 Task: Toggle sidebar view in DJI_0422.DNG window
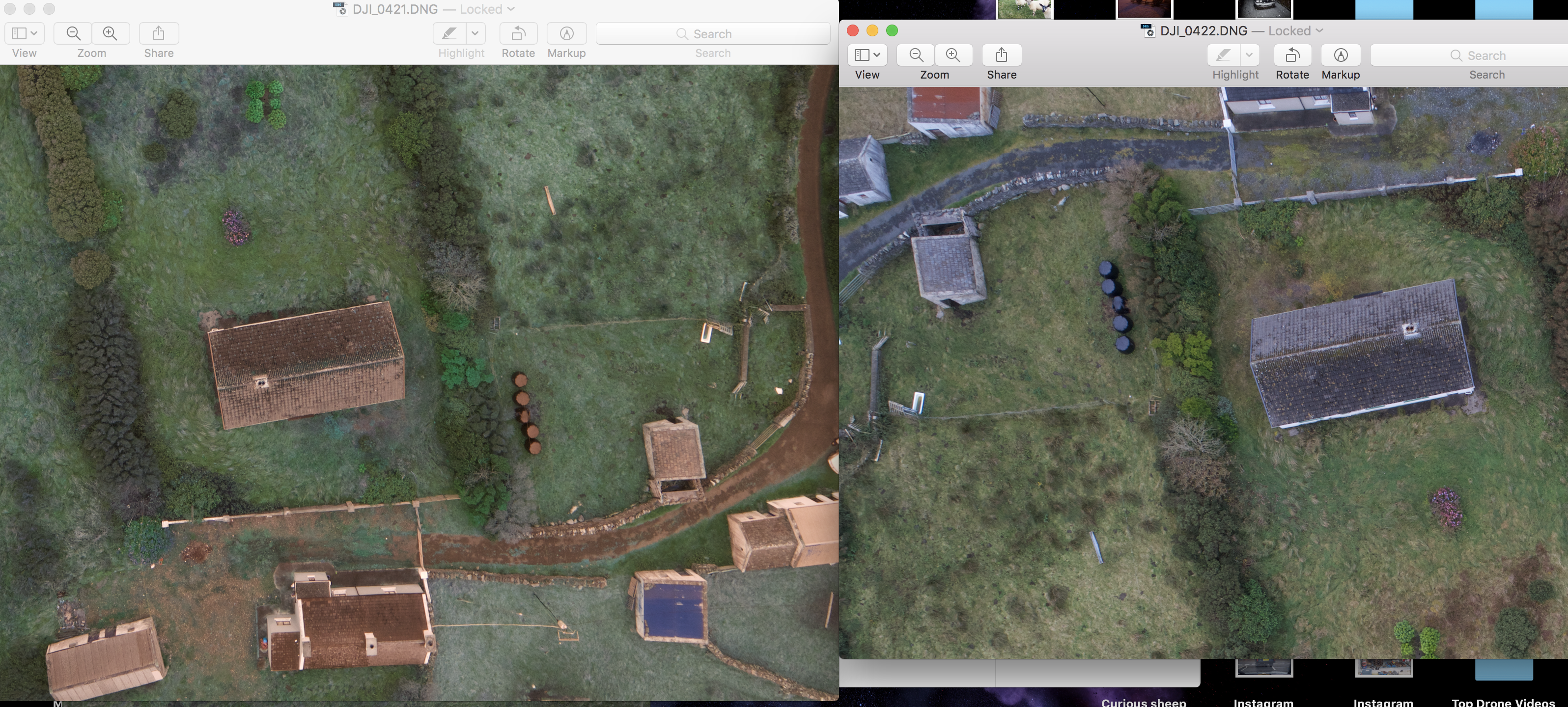(x=861, y=55)
